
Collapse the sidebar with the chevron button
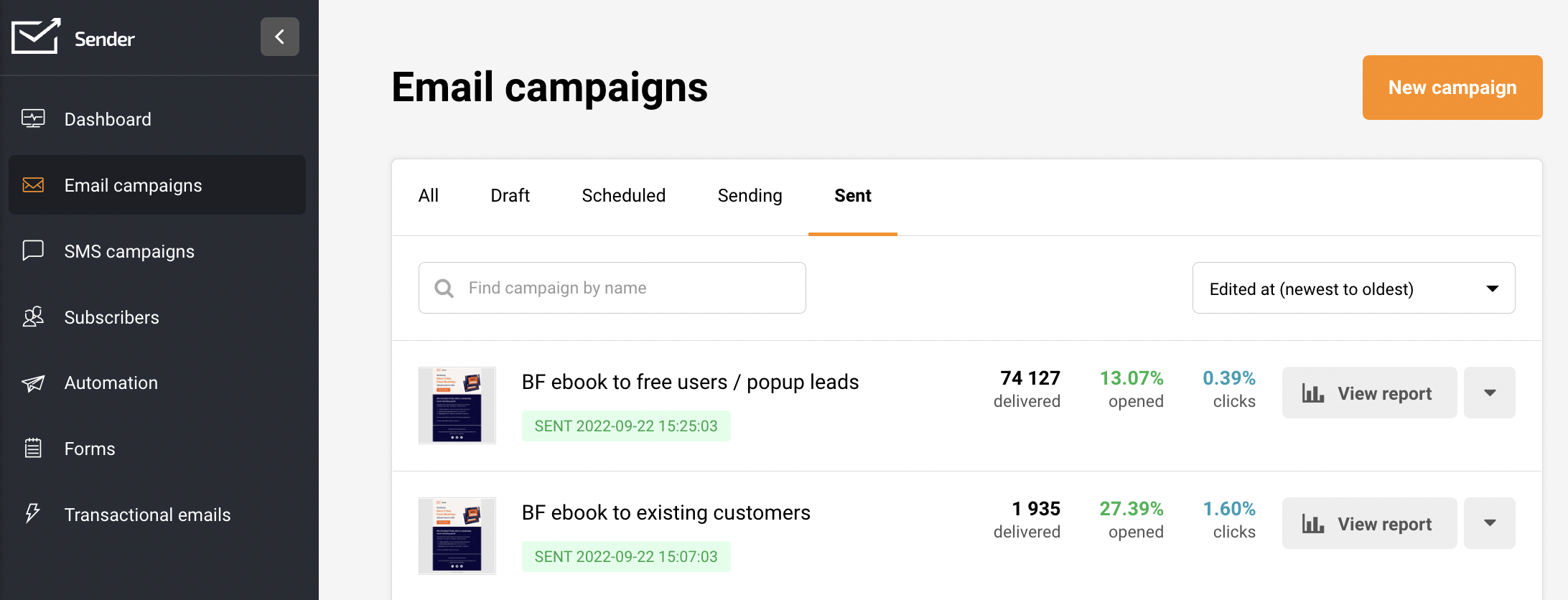(279, 37)
